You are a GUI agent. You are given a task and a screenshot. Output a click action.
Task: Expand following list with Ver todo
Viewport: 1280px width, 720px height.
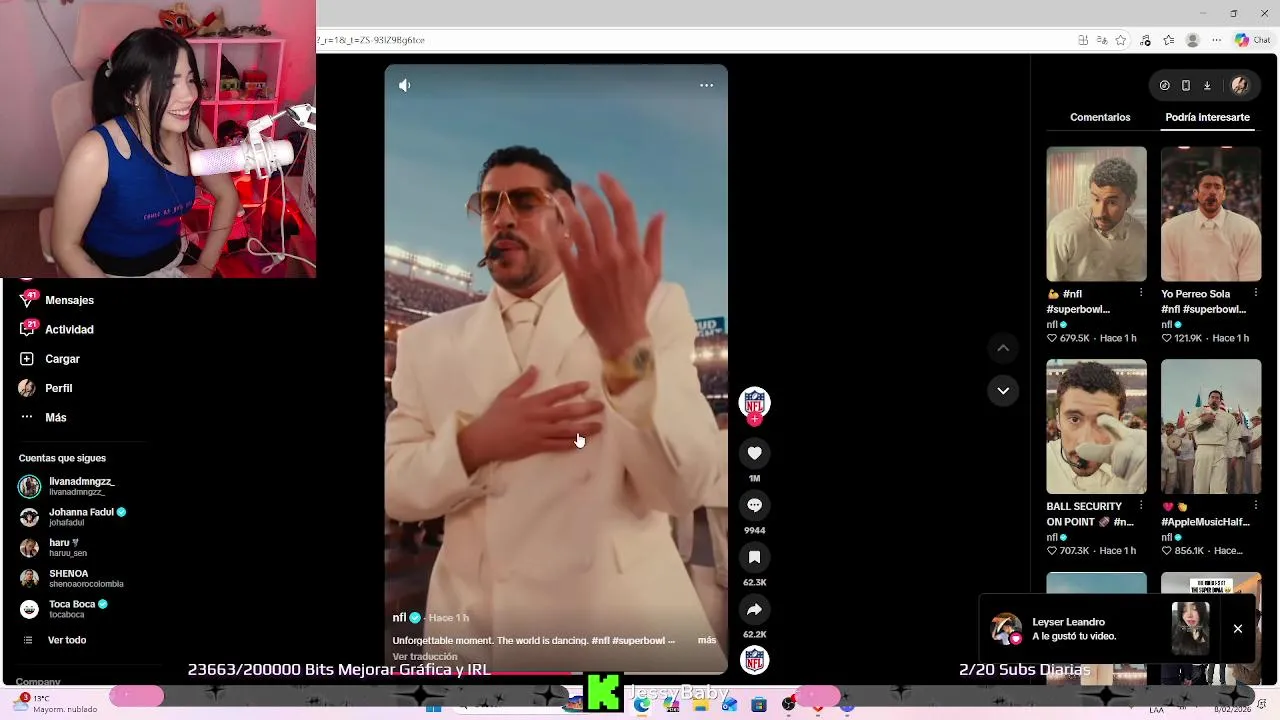click(x=67, y=640)
